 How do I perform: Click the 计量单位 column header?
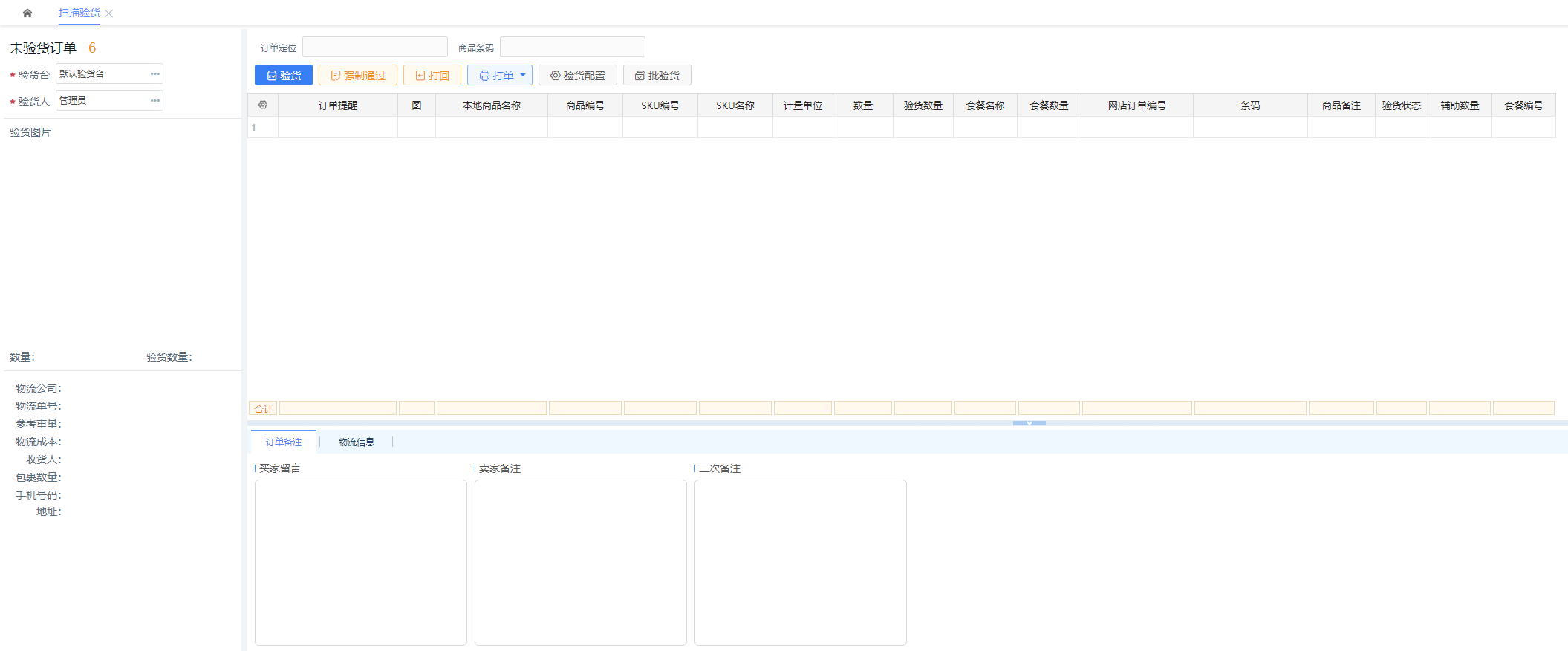click(803, 105)
